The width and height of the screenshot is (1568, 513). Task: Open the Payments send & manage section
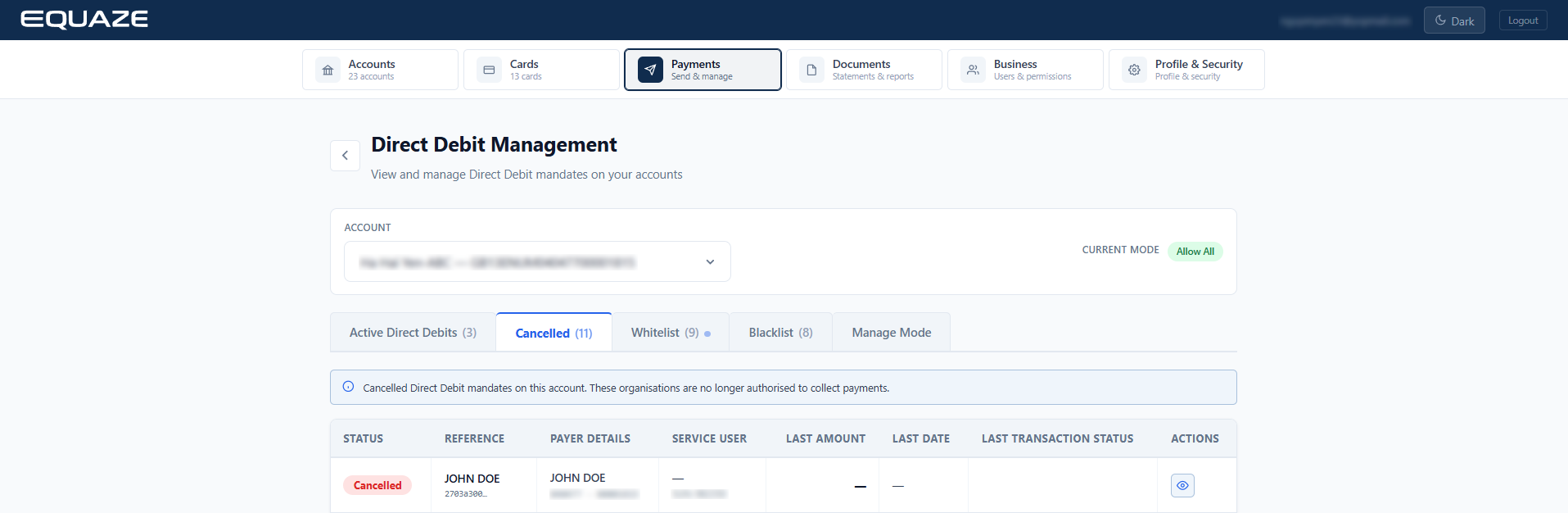(x=703, y=70)
